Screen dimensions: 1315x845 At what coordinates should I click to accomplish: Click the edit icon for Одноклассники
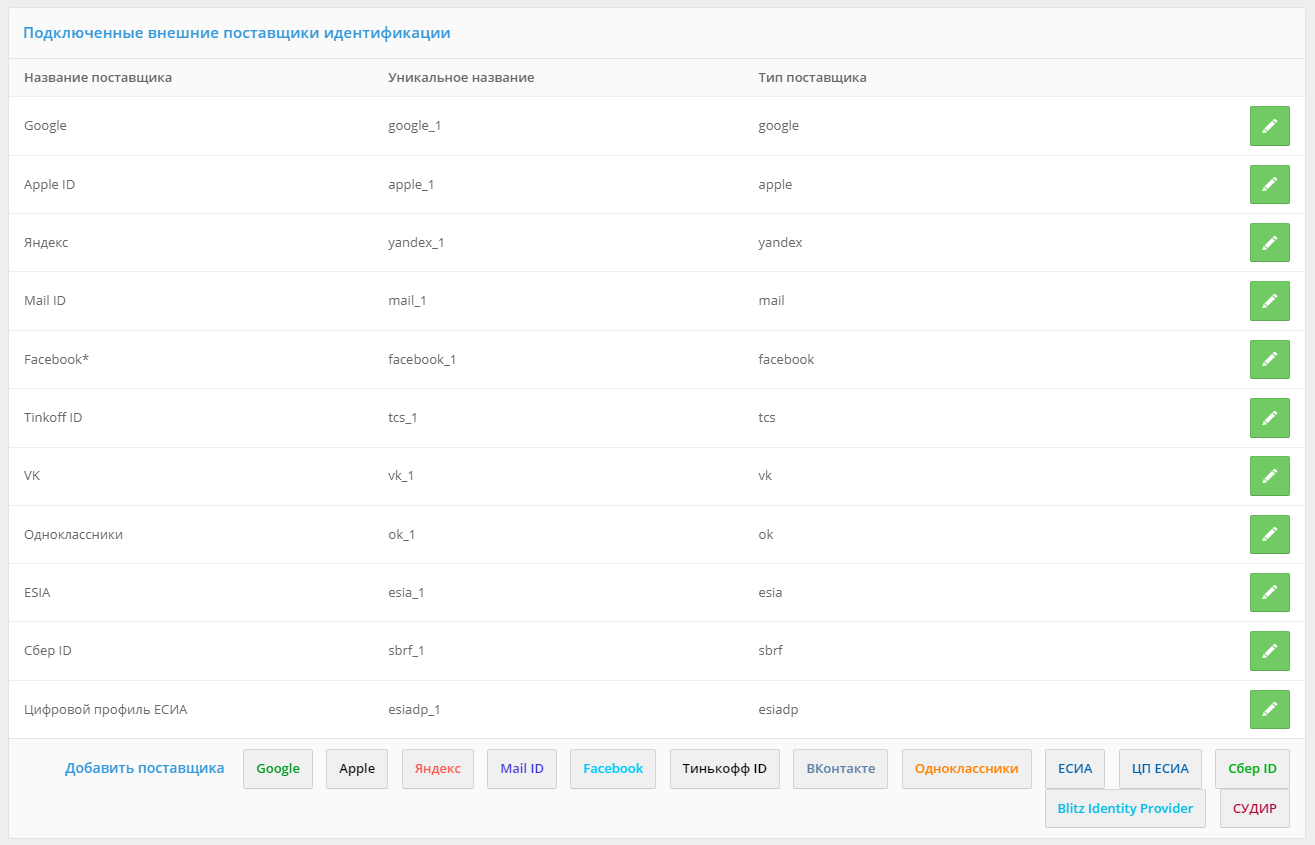[x=1269, y=534]
